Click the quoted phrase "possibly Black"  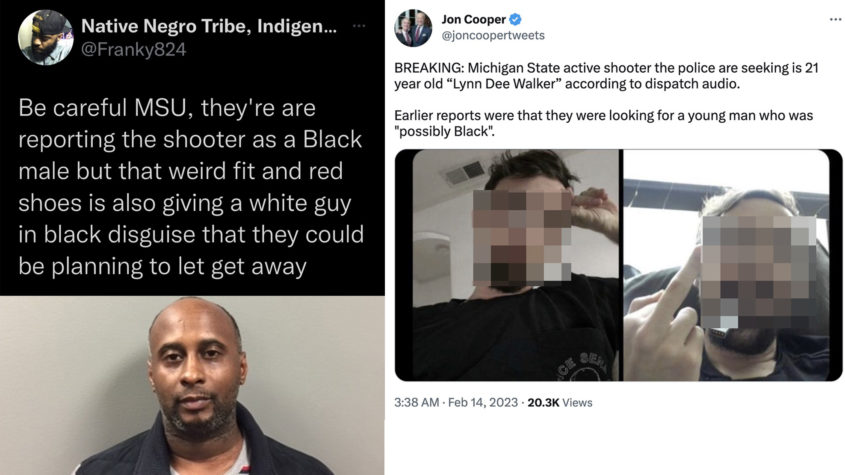[445, 132]
